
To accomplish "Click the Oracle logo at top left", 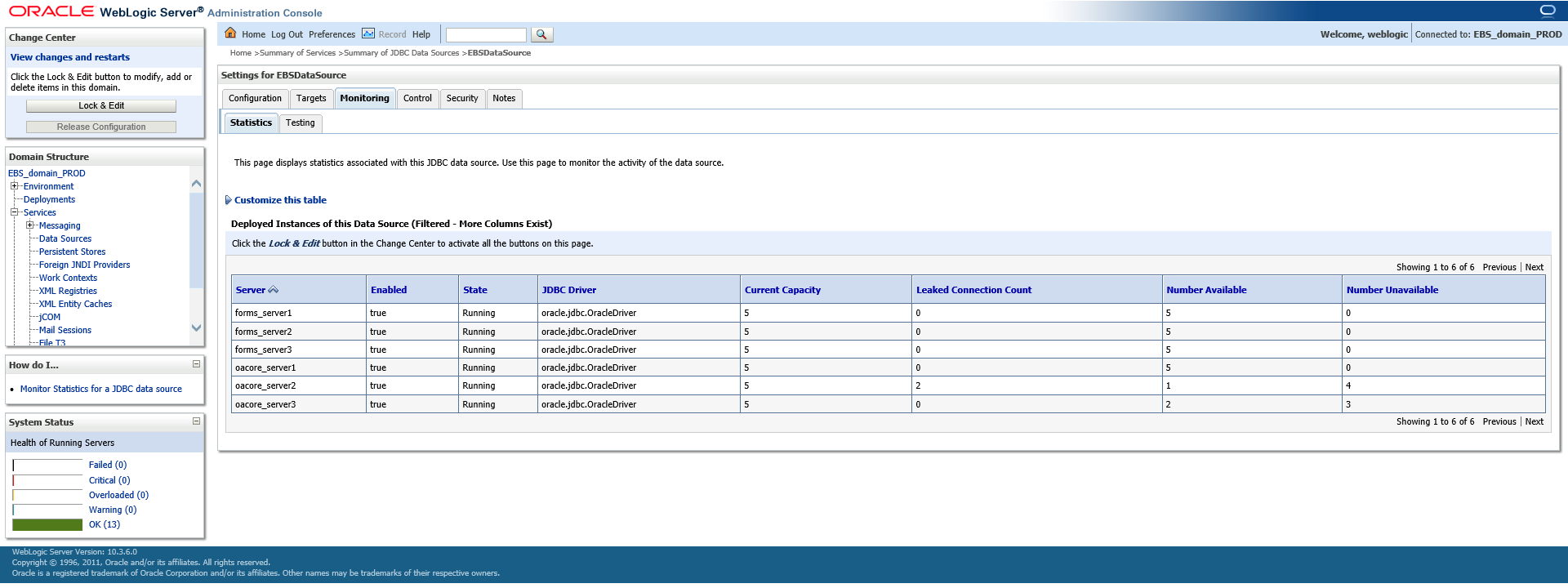I will click(x=51, y=11).
